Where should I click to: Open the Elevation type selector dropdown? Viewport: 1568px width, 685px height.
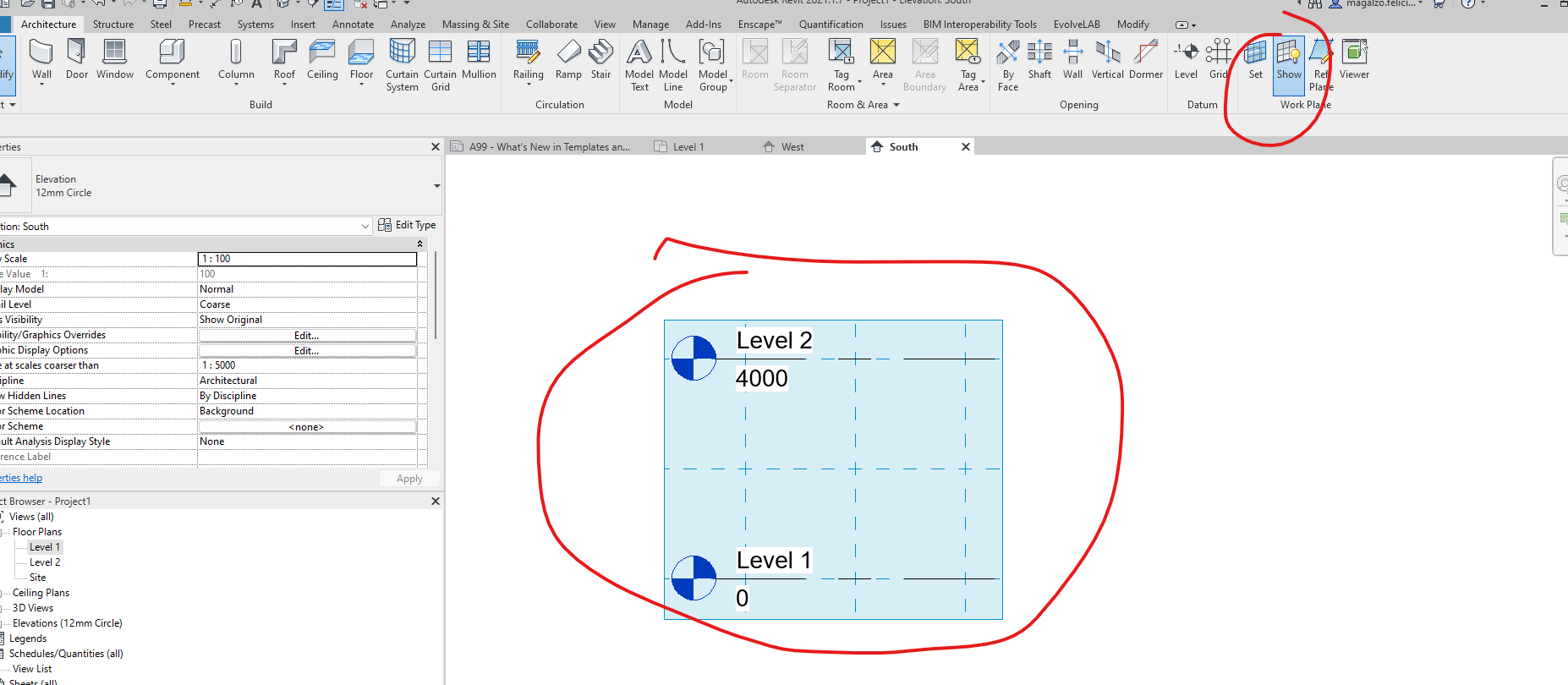point(436,186)
